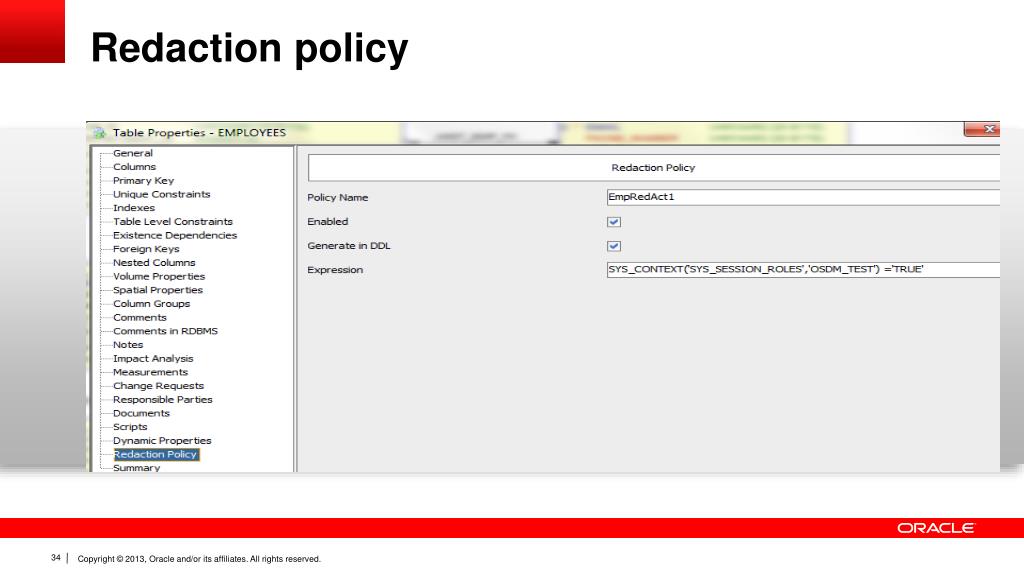Viewport: 1024px width, 576px height.
Task: Select the highlighted Redaction Policy entry
Action: (x=155, y=455)
